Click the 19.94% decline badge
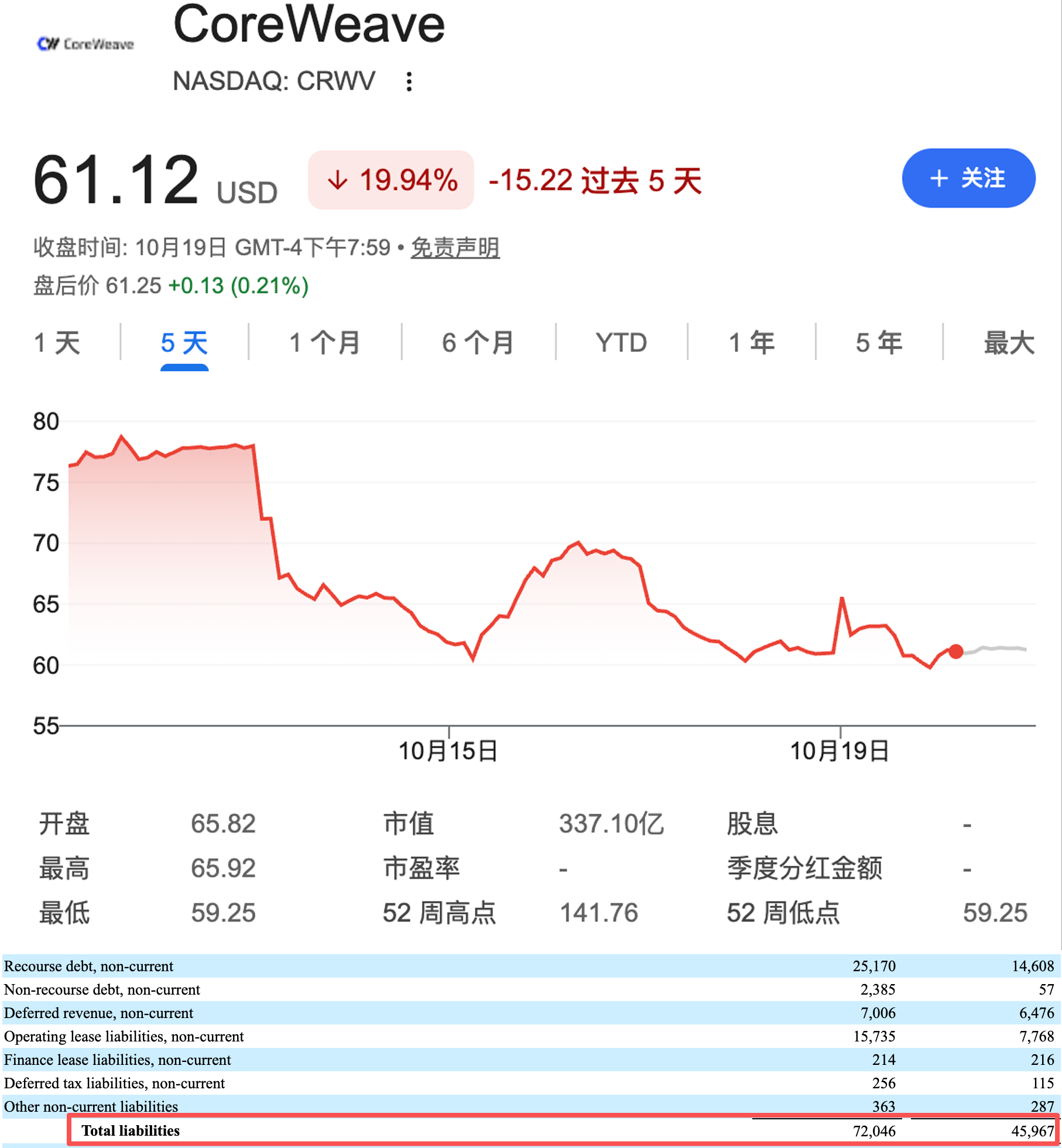Viewport: 1062px width, 1148px height. (391, 180)
